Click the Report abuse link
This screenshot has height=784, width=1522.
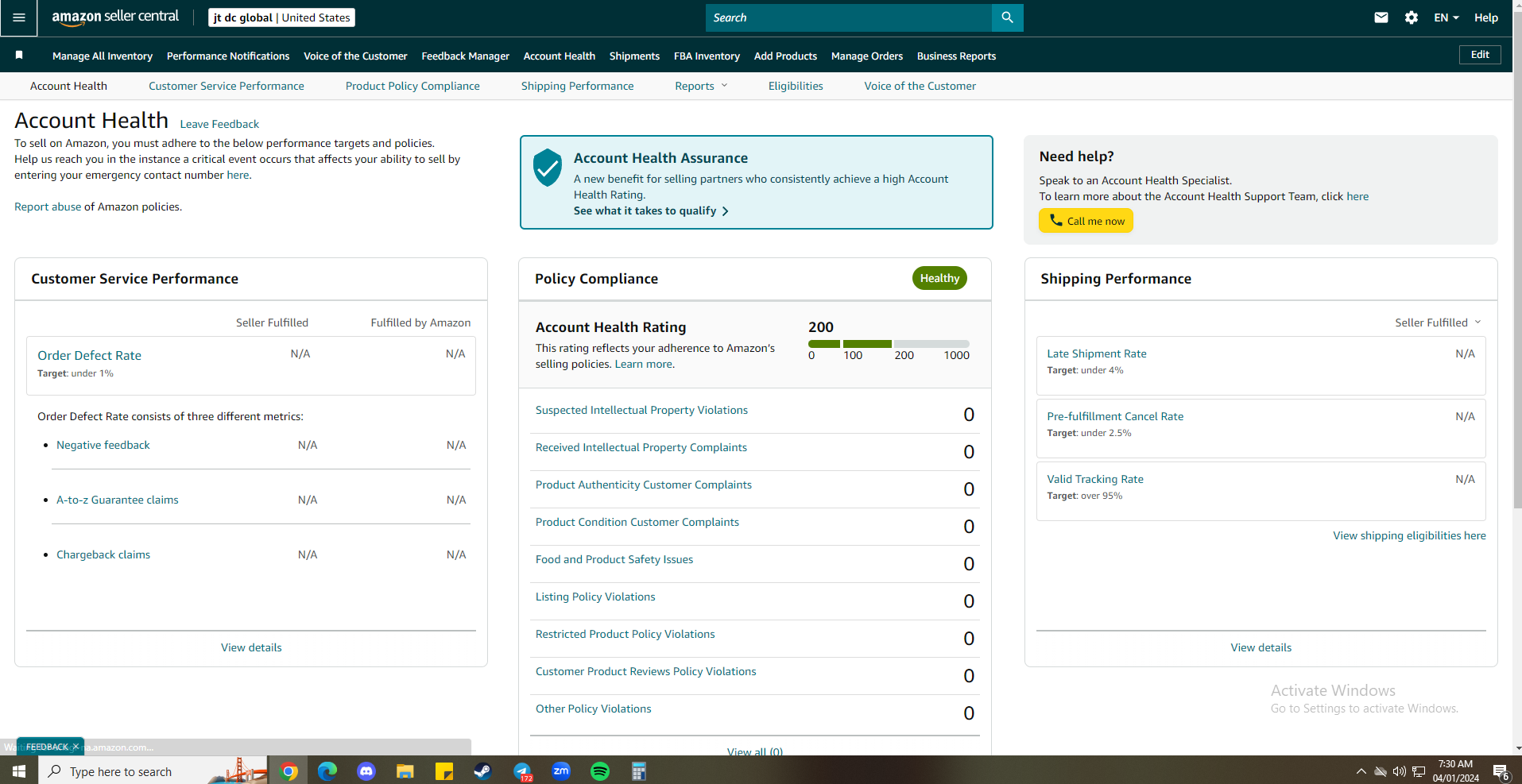coord(48,207)
